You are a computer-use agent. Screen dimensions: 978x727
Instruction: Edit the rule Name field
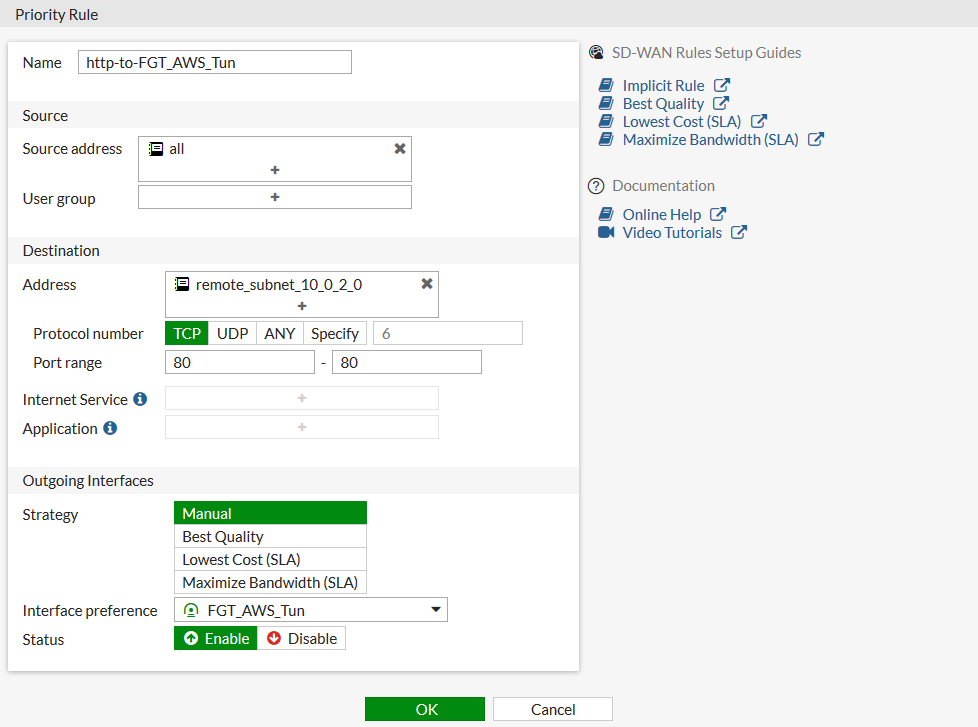pyautogui.click(x=214, y=61)
